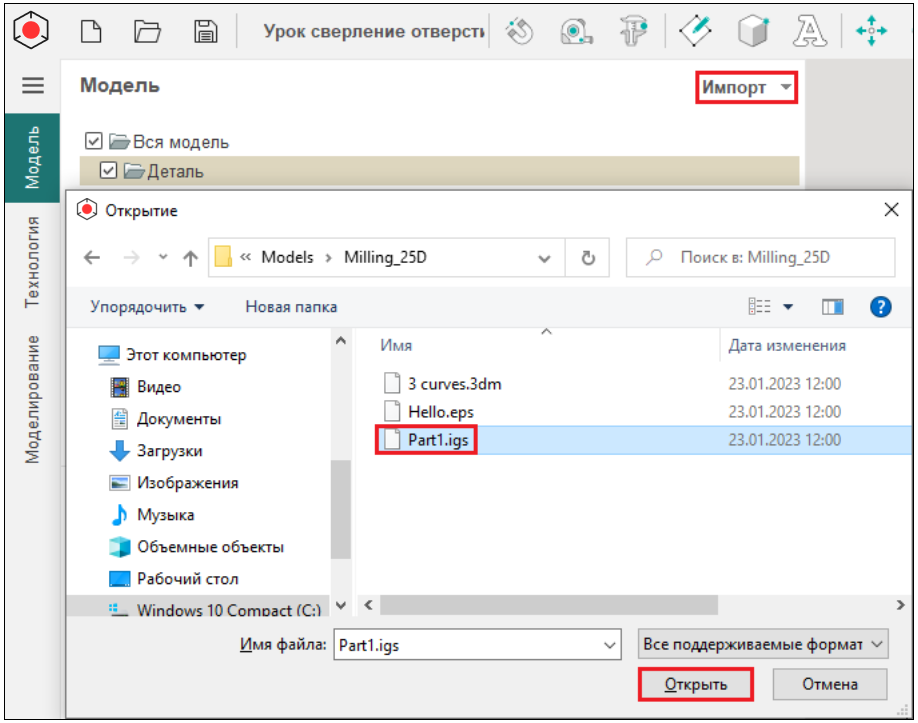Uncheck the Вся модель checkbox
The height and width of the screenshot is (723, 918).
94,142
